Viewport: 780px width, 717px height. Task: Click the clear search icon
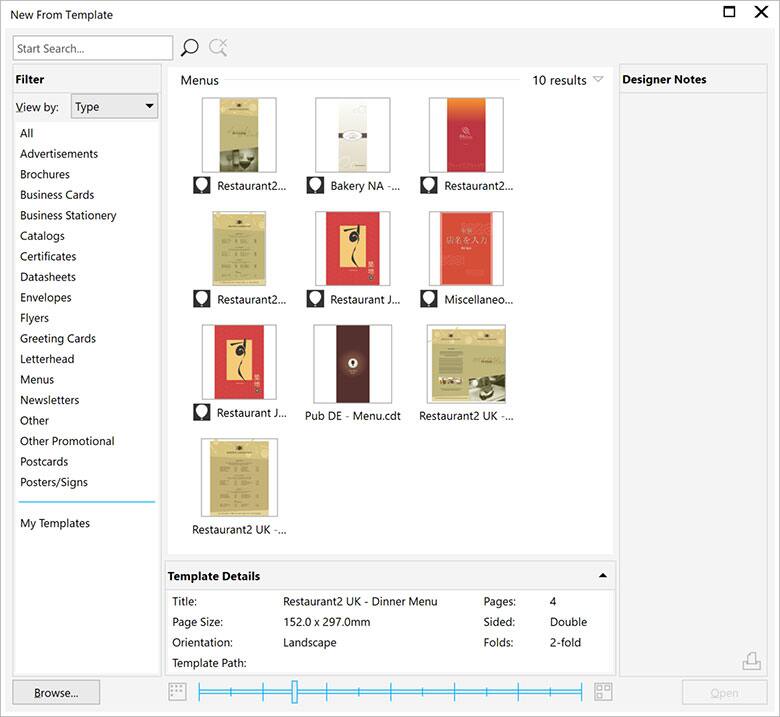(x=218, y=48)
